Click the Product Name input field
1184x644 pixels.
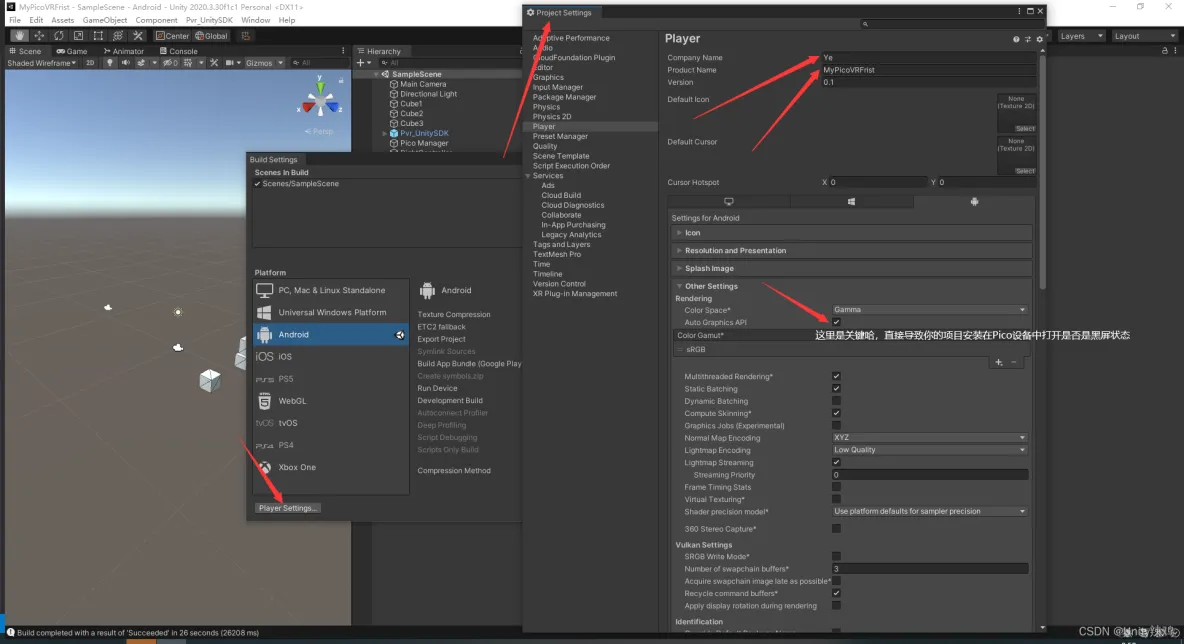[929, 69]
